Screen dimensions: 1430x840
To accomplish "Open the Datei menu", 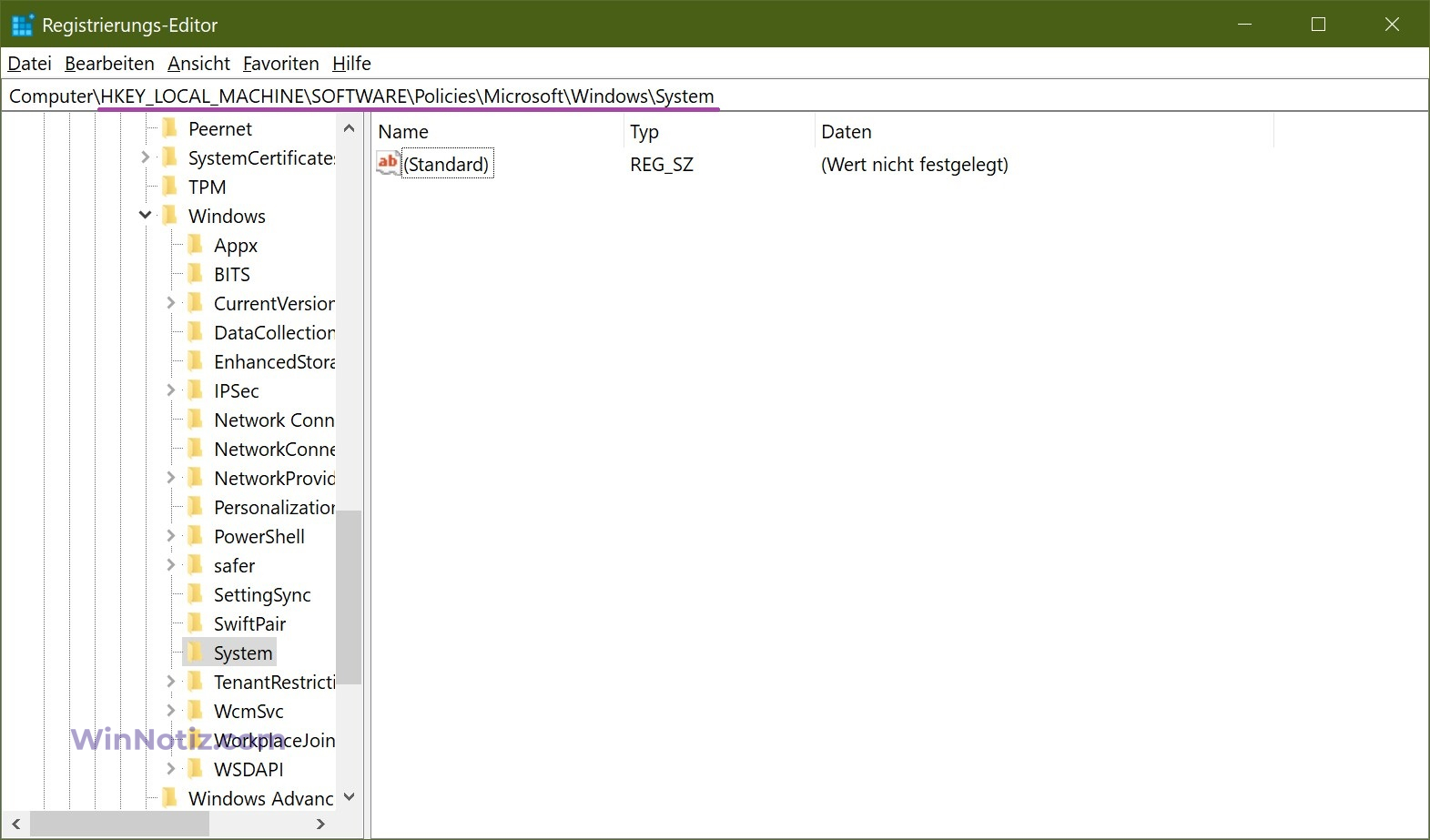I will click(30, 64).
